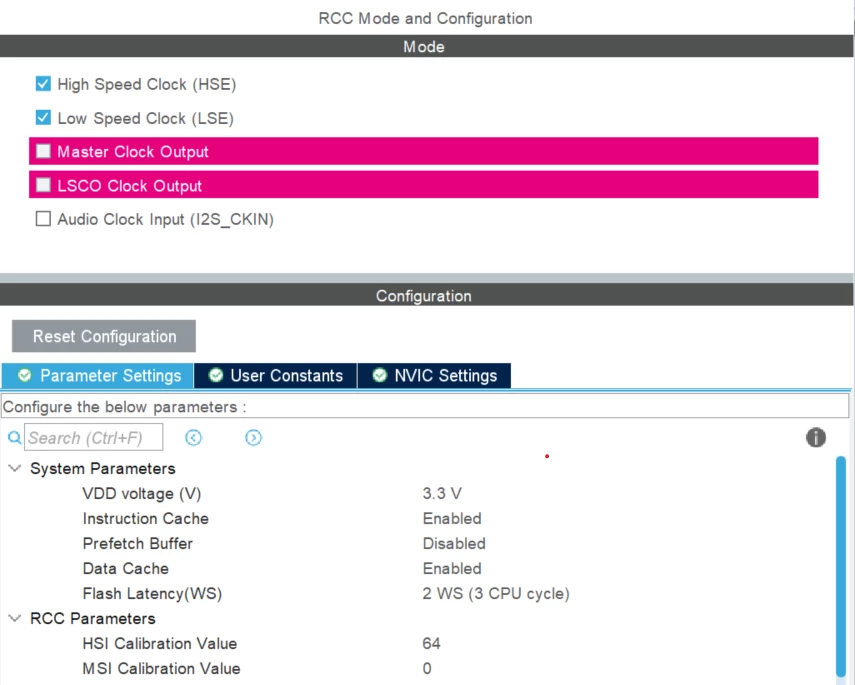Select Flash Latency 2 WS value
The image size is (855, 685).
pos(496,593)
